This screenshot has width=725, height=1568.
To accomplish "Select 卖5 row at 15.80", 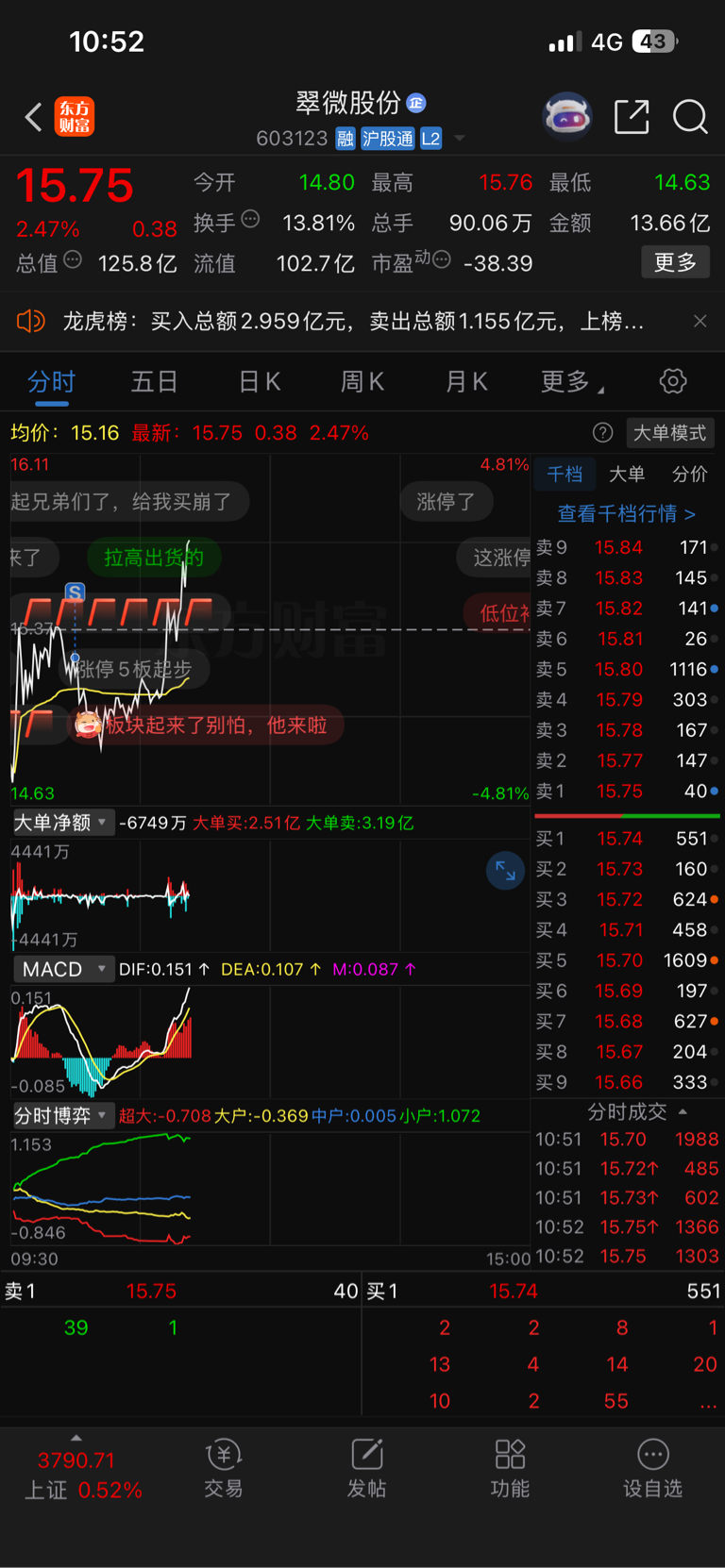I will [627, 669].
